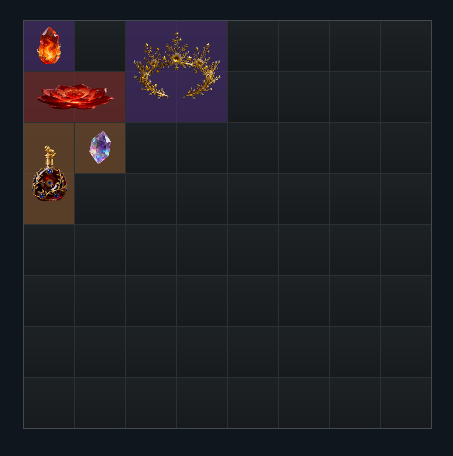Choose the empty slot under the wreath's right half
The width and height of the screenshot is (453, 456).
202,148
